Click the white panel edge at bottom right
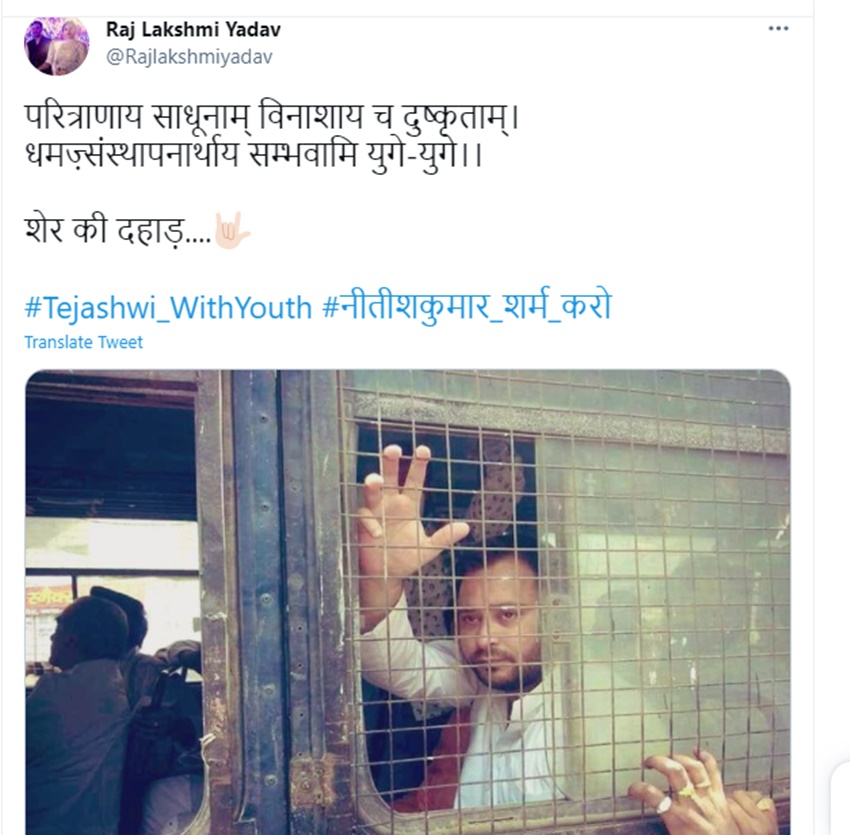Image resolution: width=850 pixels, height=835 pixels. (840, 797)
